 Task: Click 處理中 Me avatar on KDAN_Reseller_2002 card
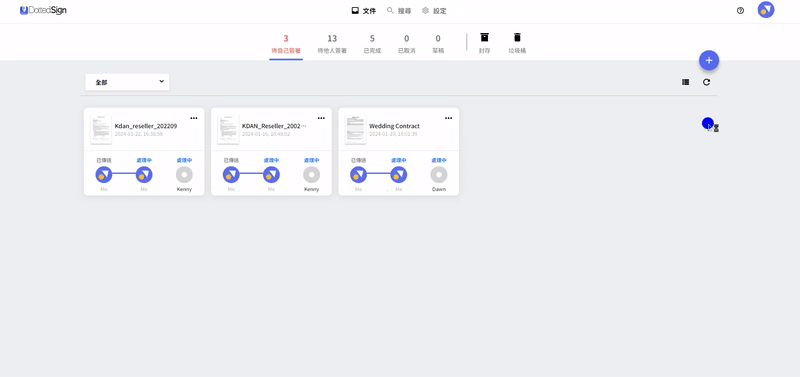[x=271, y=175]
